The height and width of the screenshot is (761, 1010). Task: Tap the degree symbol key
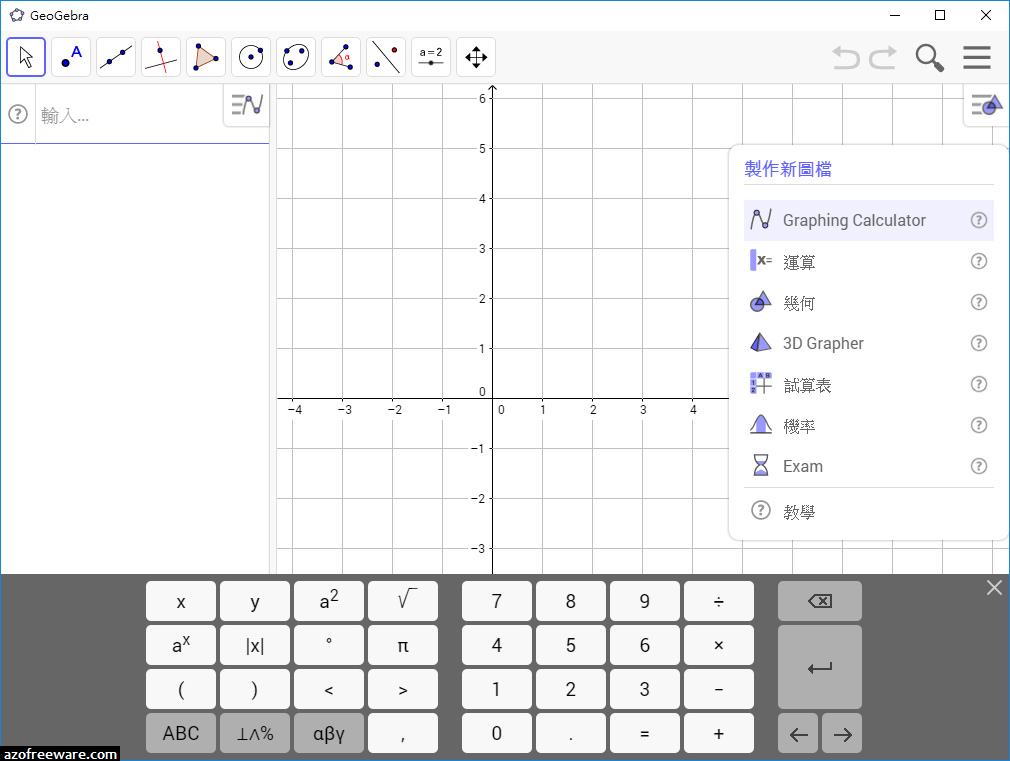[329, 645]
